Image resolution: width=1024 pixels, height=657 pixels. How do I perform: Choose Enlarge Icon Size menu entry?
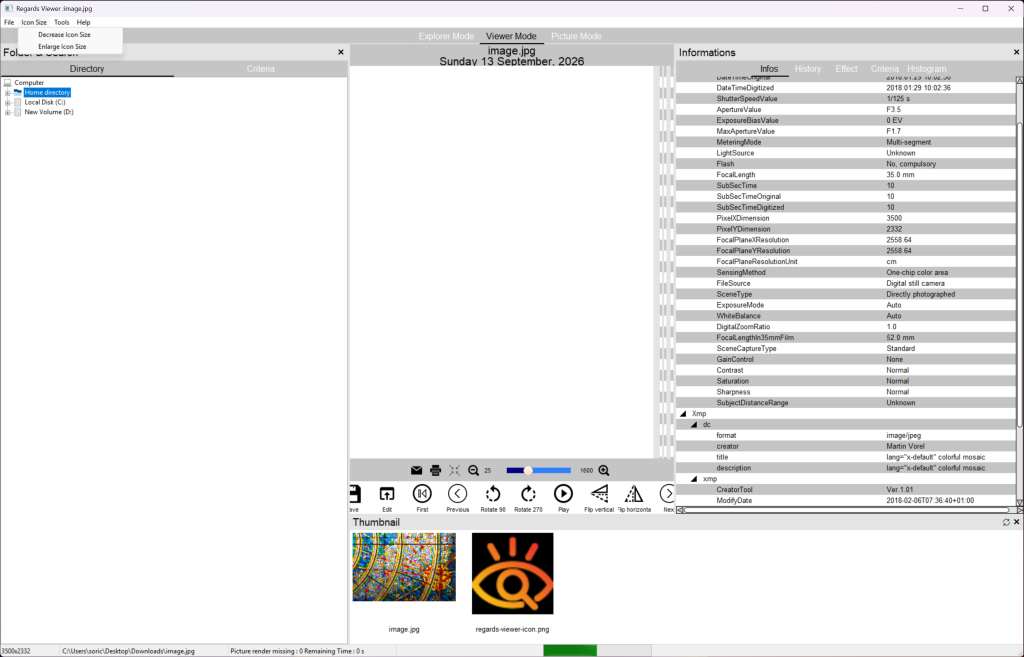point(62,47)
